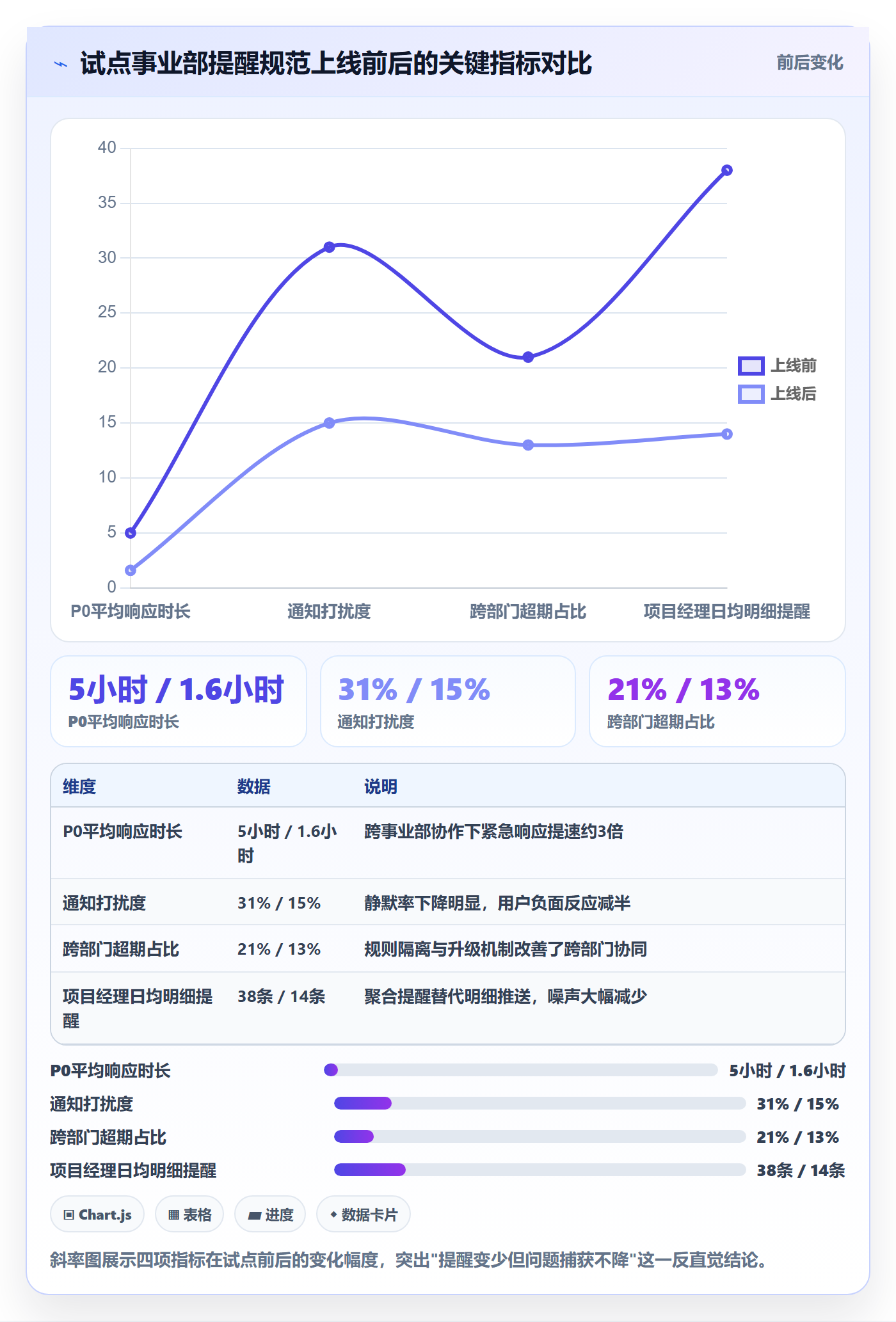Select the 进度 chip
This screenshot has height=1322, width=896.
point(270,1214)
